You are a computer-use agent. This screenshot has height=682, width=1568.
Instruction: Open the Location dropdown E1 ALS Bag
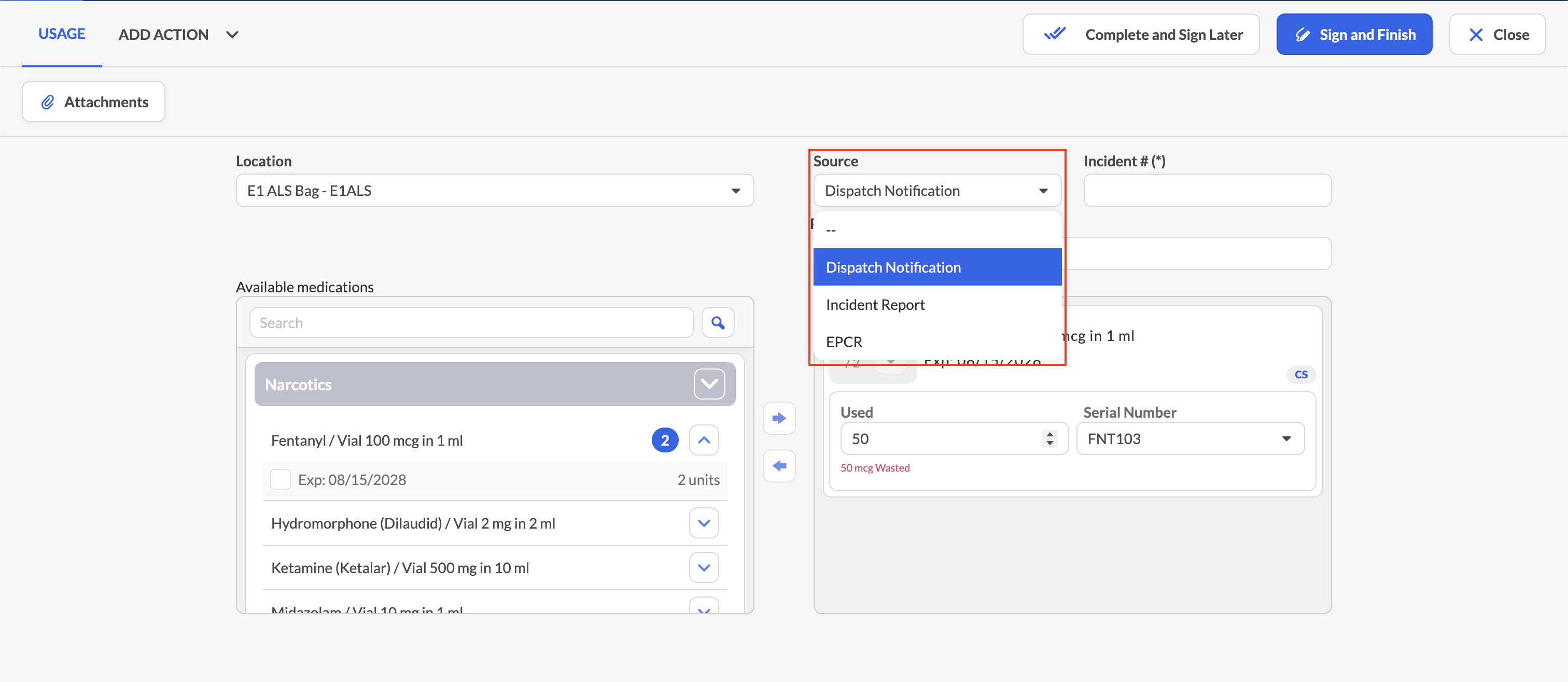tap(495, 190)
